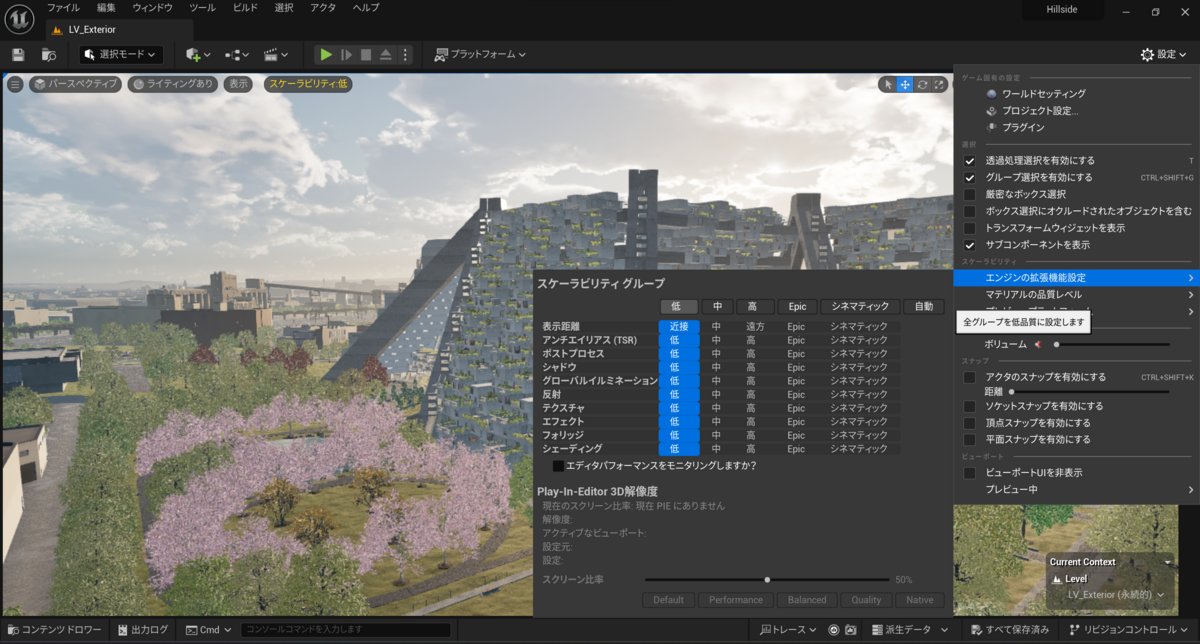Image resolution: width=1200 pixels, height=644 pixels.
Task: Click the snap 距離 slider handle
Action: (x=1011, y=392)
